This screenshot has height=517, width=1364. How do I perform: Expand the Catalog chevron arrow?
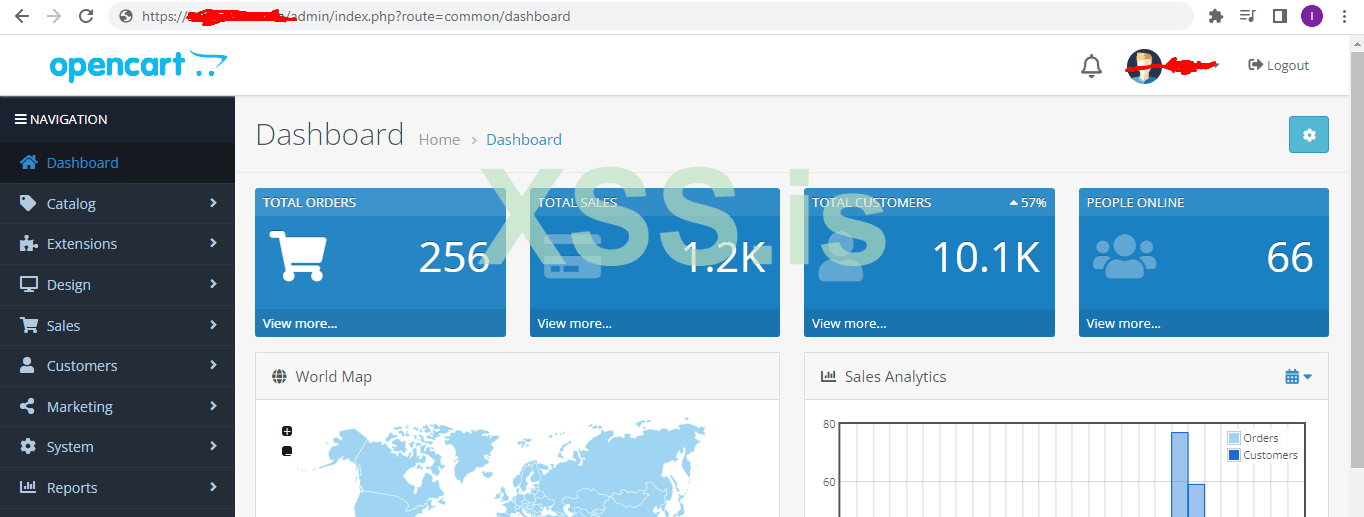click(x=213, y=203)
